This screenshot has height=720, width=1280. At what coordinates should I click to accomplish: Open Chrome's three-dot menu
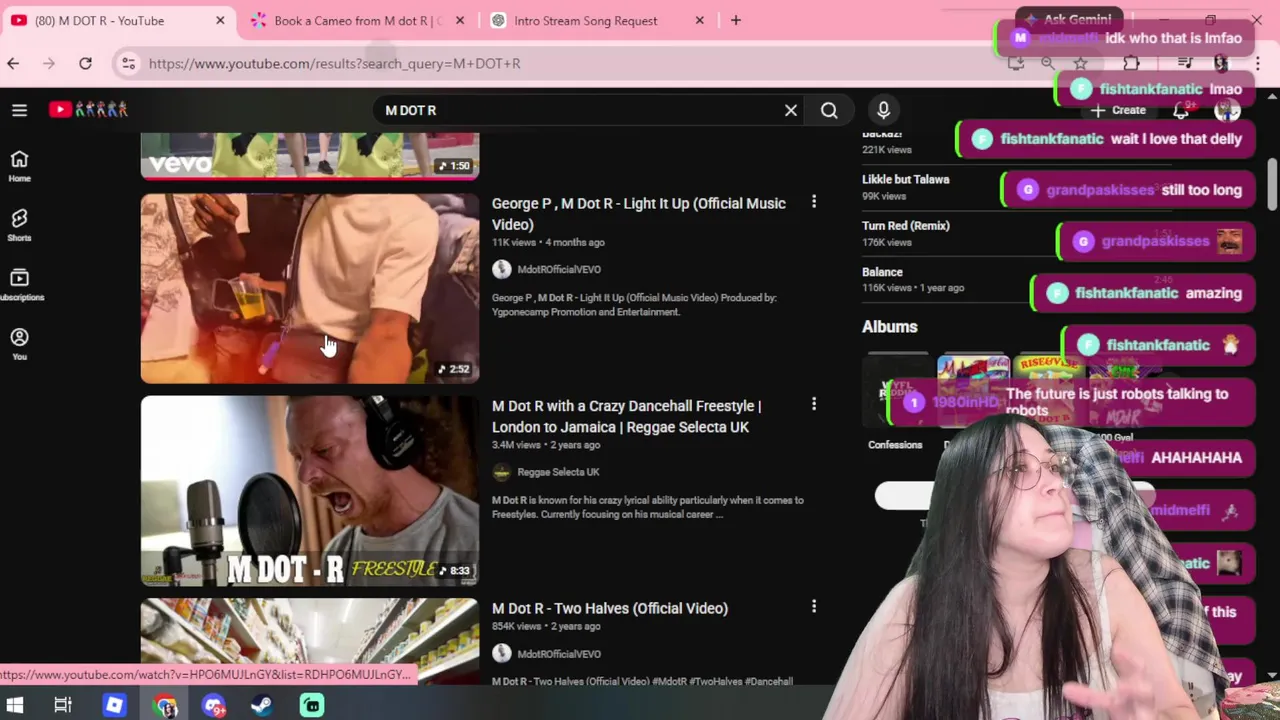1257,63
